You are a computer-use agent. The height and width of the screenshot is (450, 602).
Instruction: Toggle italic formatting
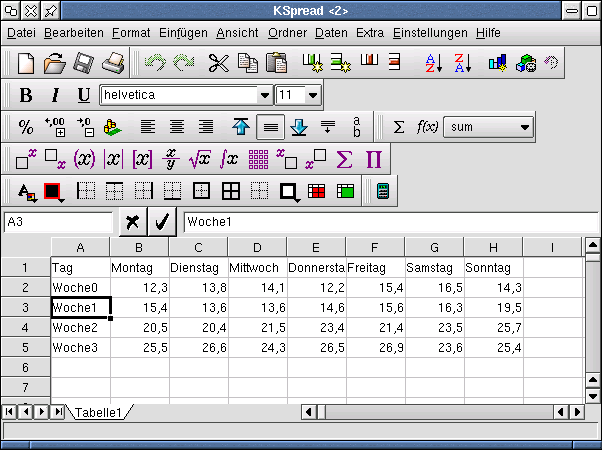coord(55,96)
